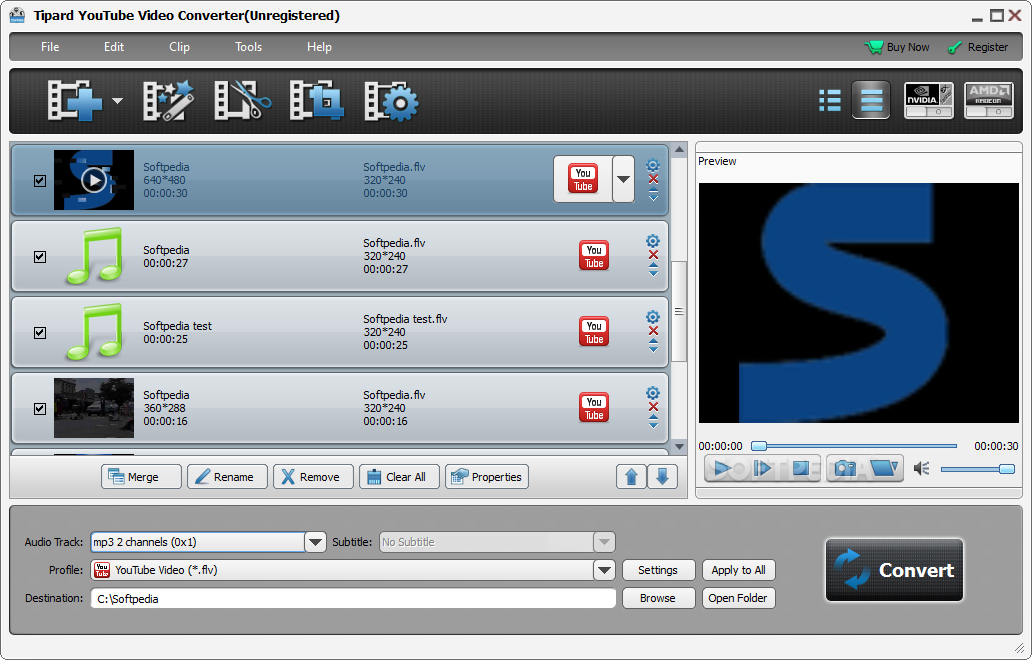
Task: Open the Trim (scissors) tool
Action: click(x=242, y=101)
